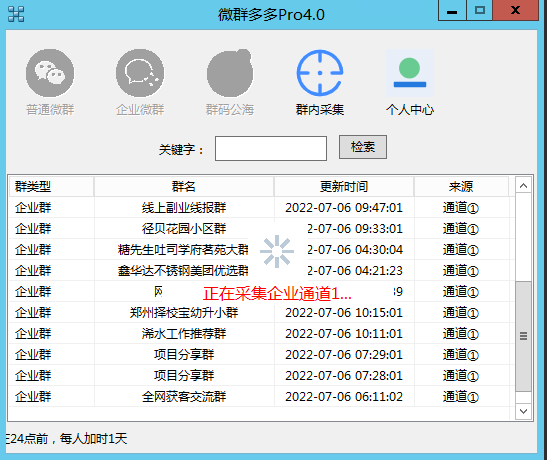This screenshot has height=460, width=547.
Task: Click the scrollbar up arrow in the table
Action: 523,186
